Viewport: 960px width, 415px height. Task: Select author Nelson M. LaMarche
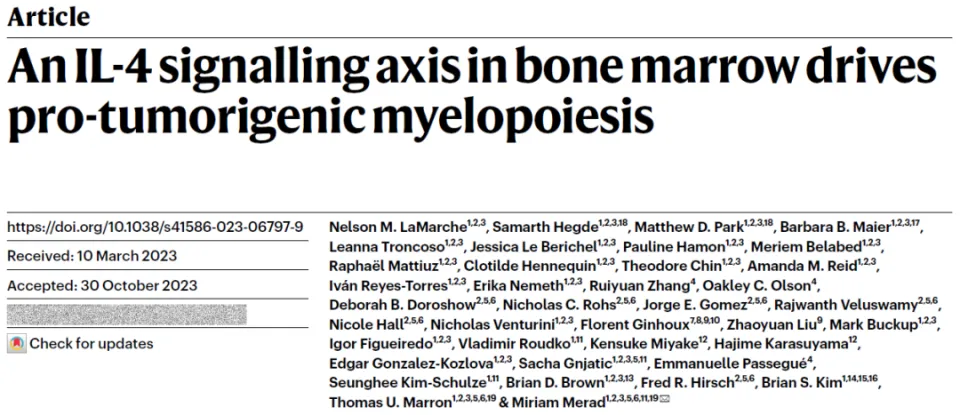click(398, 227)
